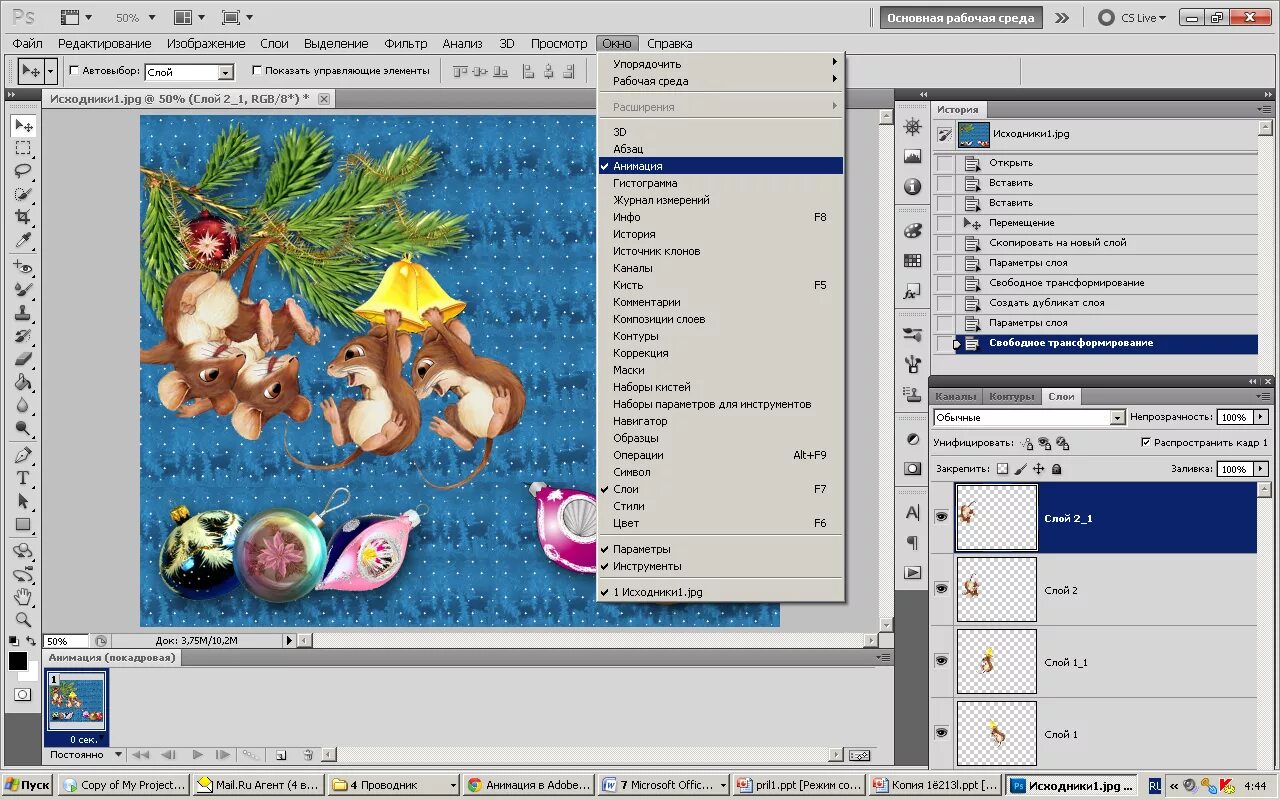Viewport: 1280px width, 800px height.
Task: Choose Каналы menu entry
Action: (x=722, y=268)
